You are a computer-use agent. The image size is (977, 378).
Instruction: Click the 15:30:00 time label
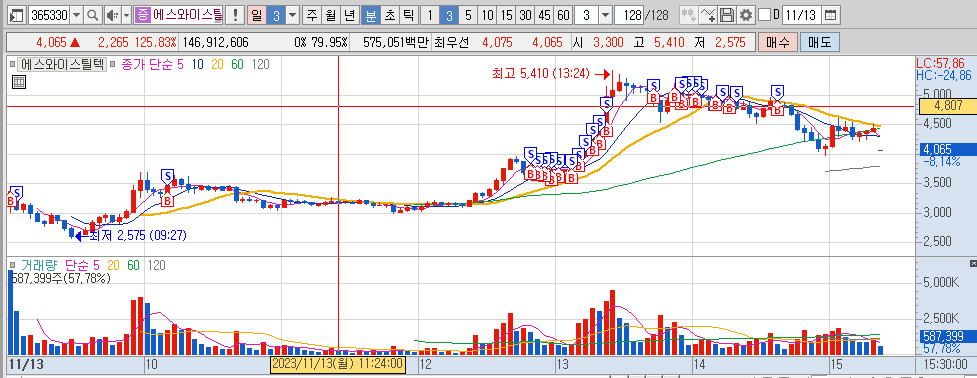[x=946, y=363]
